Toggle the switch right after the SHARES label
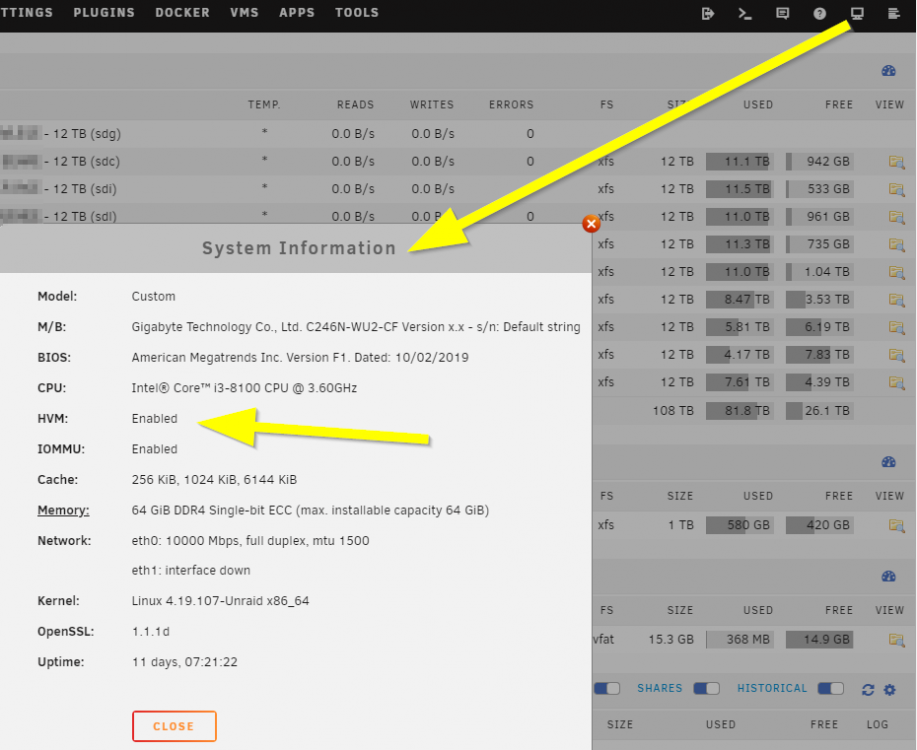Screen dimensions: 917x750 (x=706, y=689)
